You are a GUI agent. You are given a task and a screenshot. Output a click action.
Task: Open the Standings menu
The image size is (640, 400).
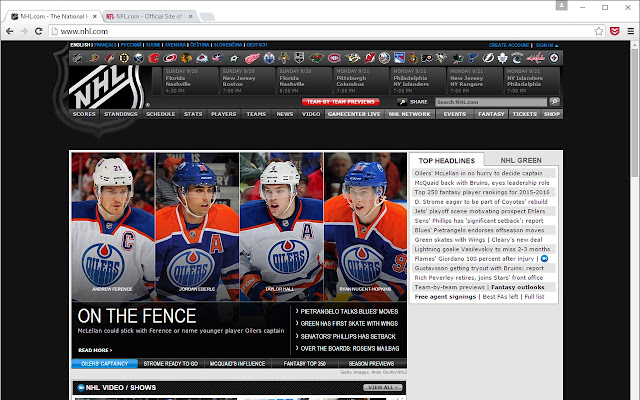click(120, 114)
